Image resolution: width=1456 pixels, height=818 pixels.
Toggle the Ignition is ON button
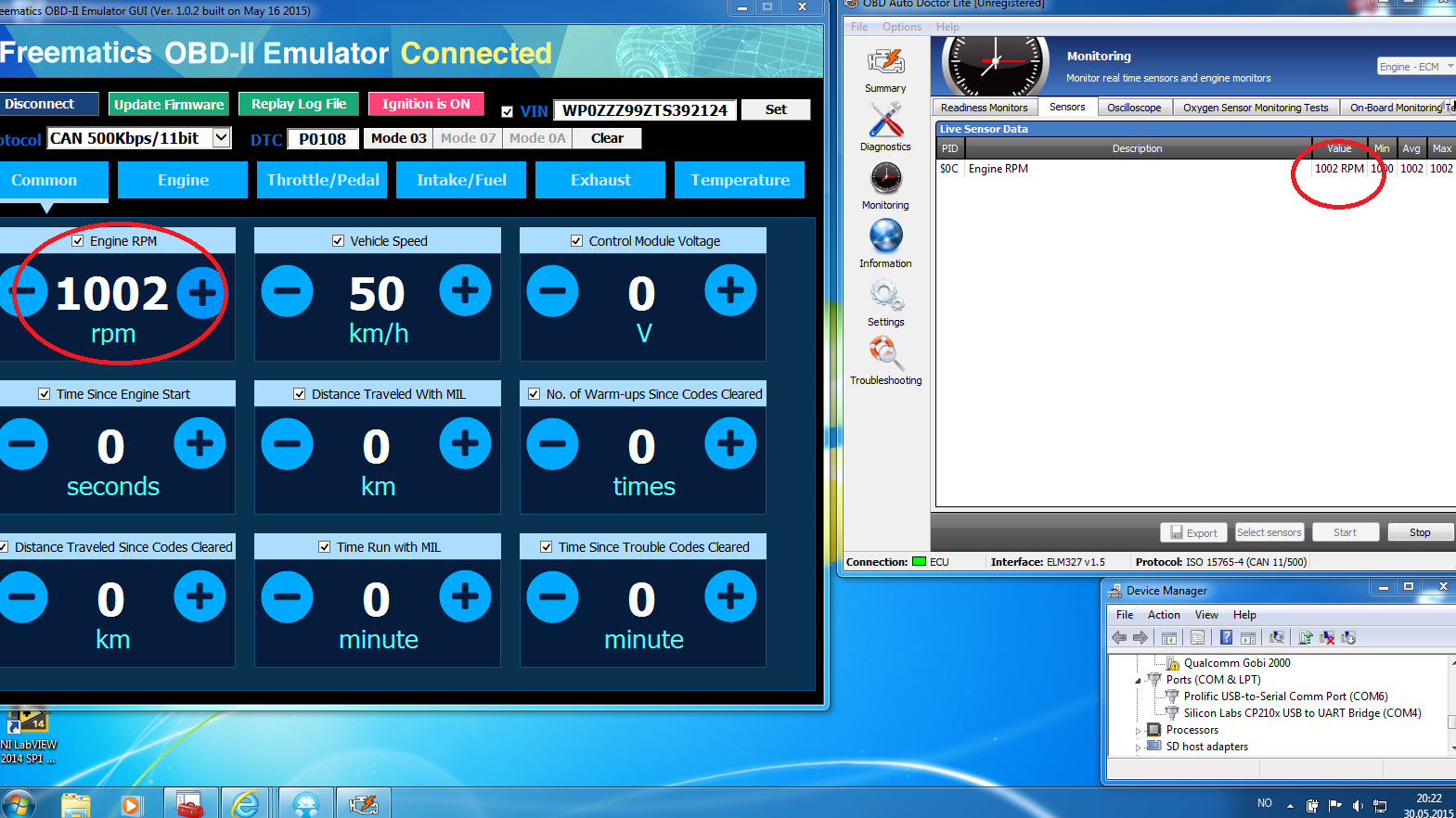(426, 104)
